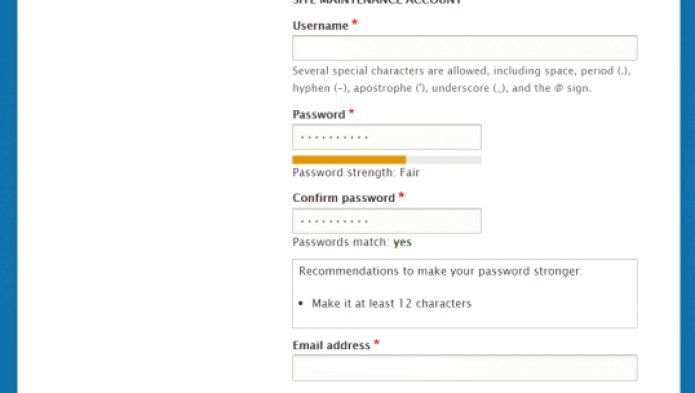Click the required asterisk next to Email address
Image resolution: width=695 pixels, height=393 pixels.
tap(376, 342)
